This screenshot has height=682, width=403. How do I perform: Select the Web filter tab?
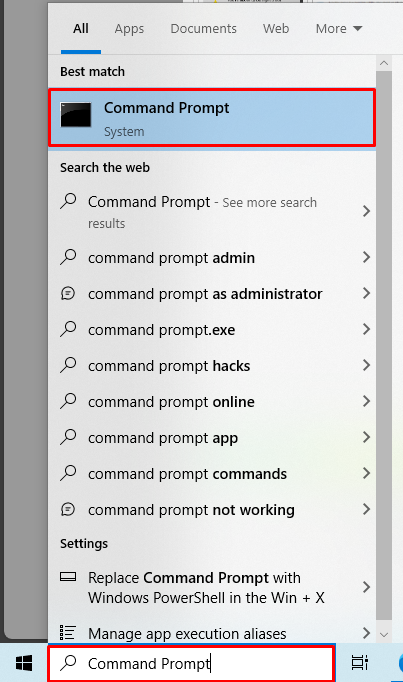276,29
